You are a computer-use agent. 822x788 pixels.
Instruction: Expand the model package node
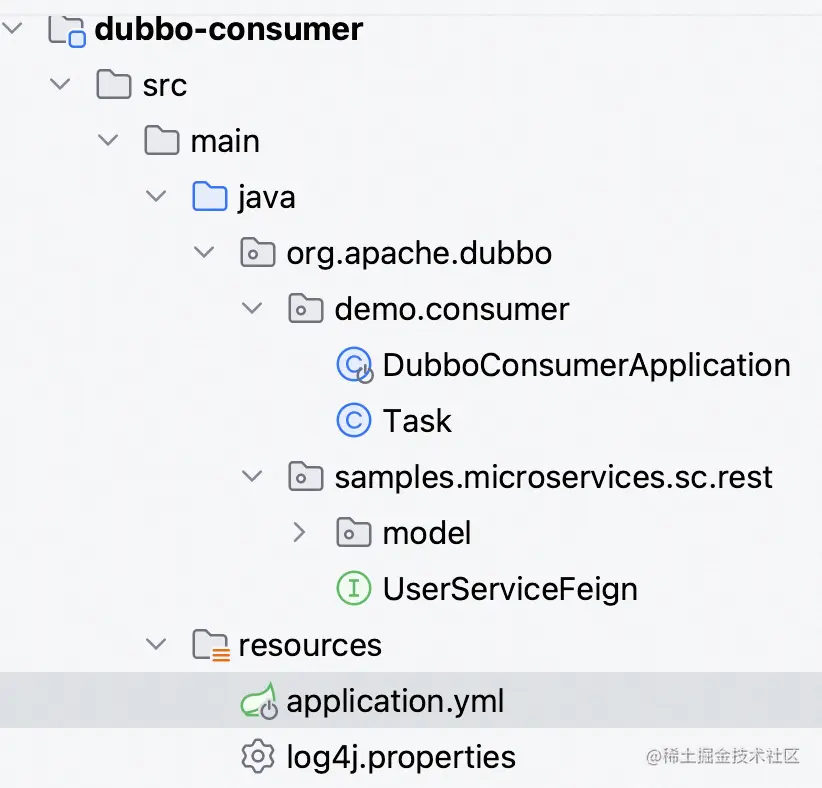299,533
